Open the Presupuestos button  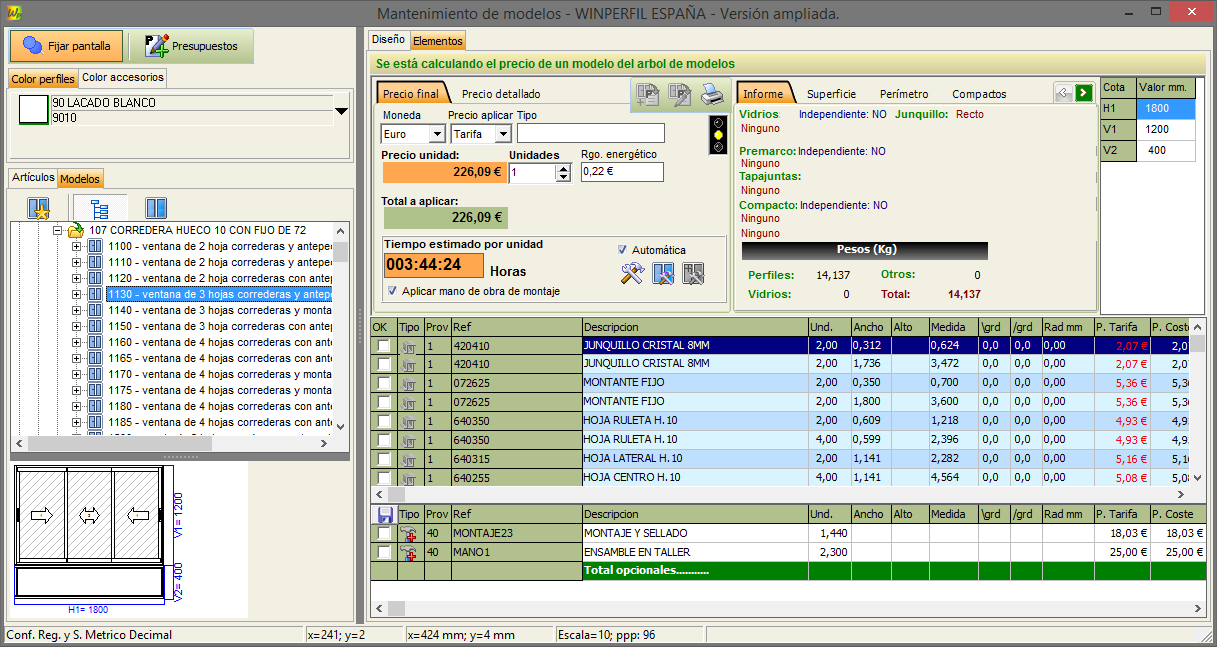click(x=191, y=46)
